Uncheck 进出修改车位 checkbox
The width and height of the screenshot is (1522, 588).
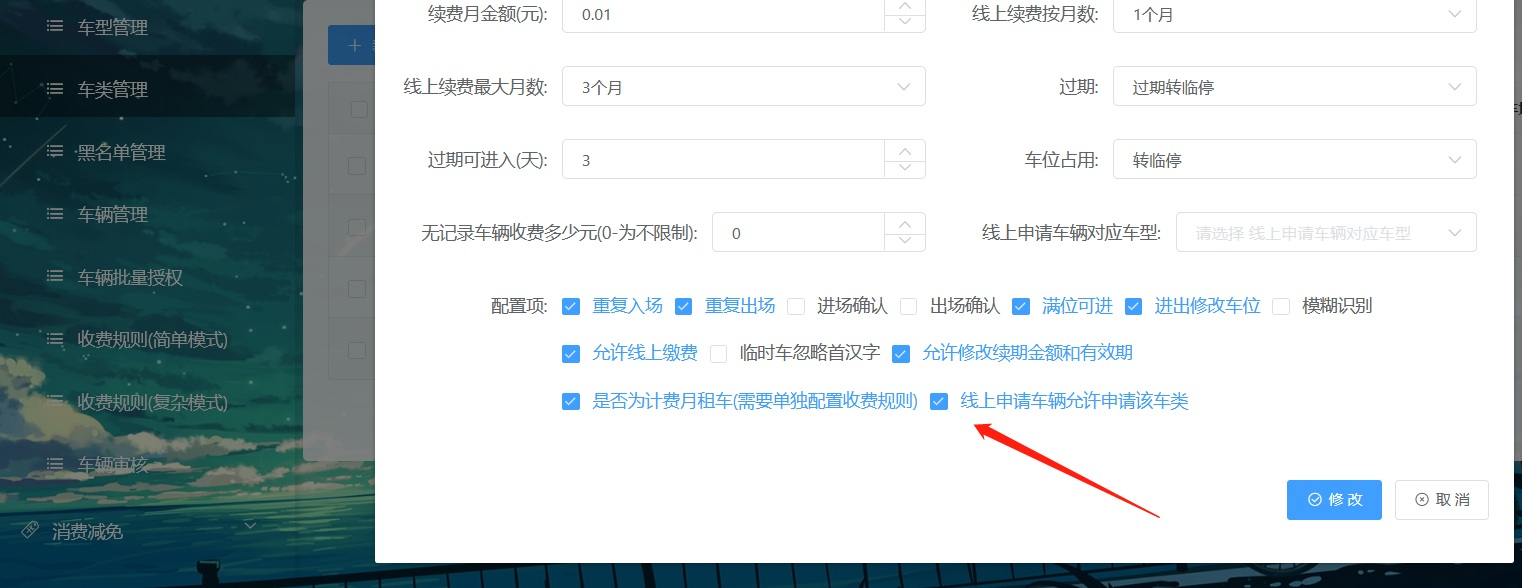click(1134, 306)
